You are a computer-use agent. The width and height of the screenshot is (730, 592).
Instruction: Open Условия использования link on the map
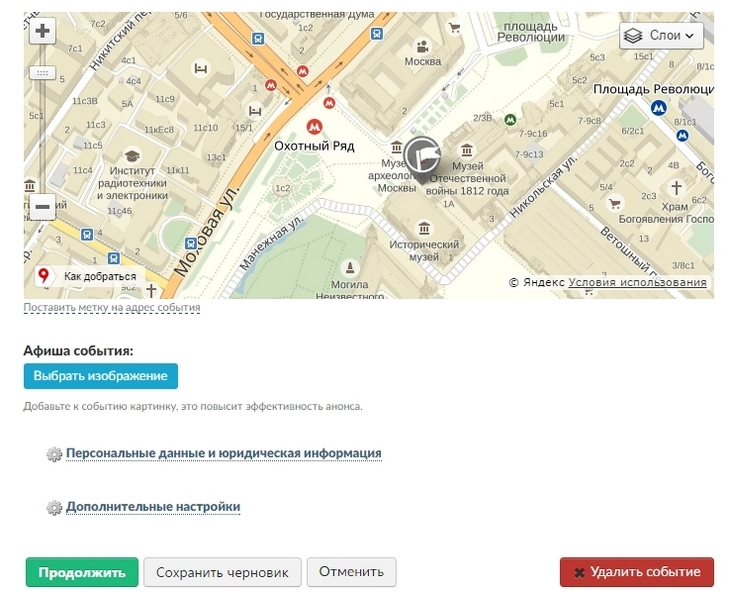pos(637,282)
